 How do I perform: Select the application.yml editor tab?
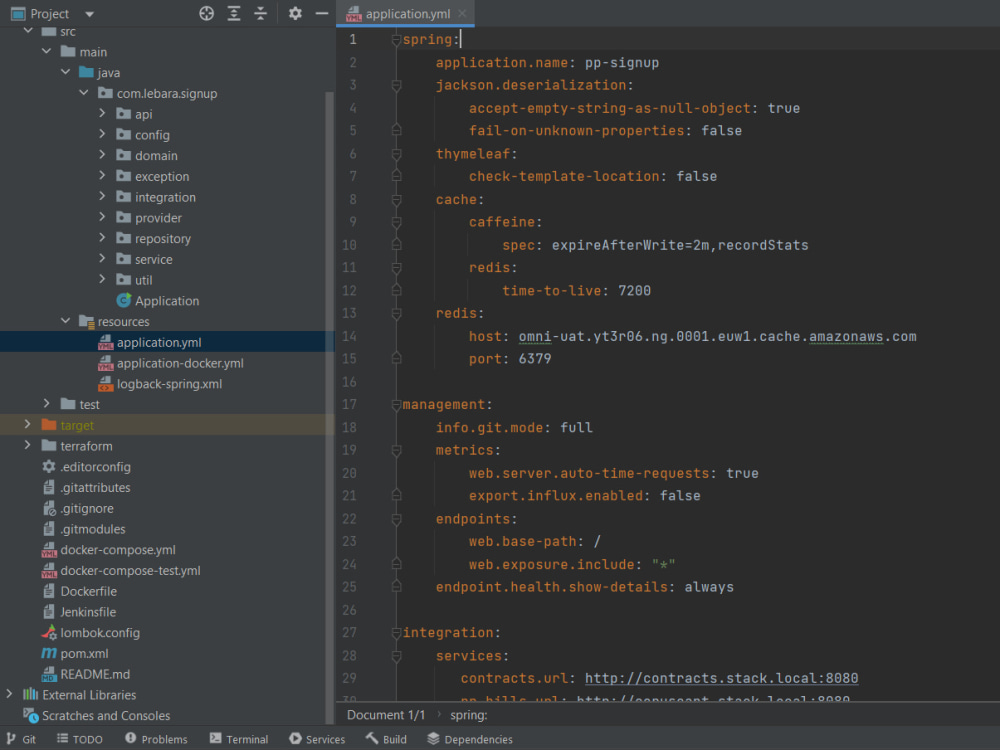[x=406, y=13]
